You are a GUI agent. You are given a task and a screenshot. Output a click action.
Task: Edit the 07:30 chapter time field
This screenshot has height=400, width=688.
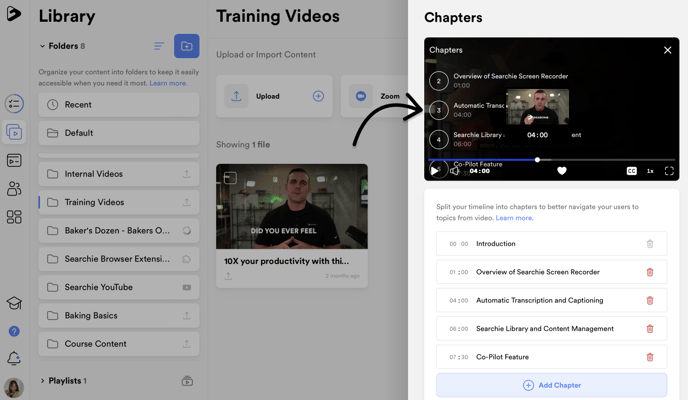(x=459, y=357)
